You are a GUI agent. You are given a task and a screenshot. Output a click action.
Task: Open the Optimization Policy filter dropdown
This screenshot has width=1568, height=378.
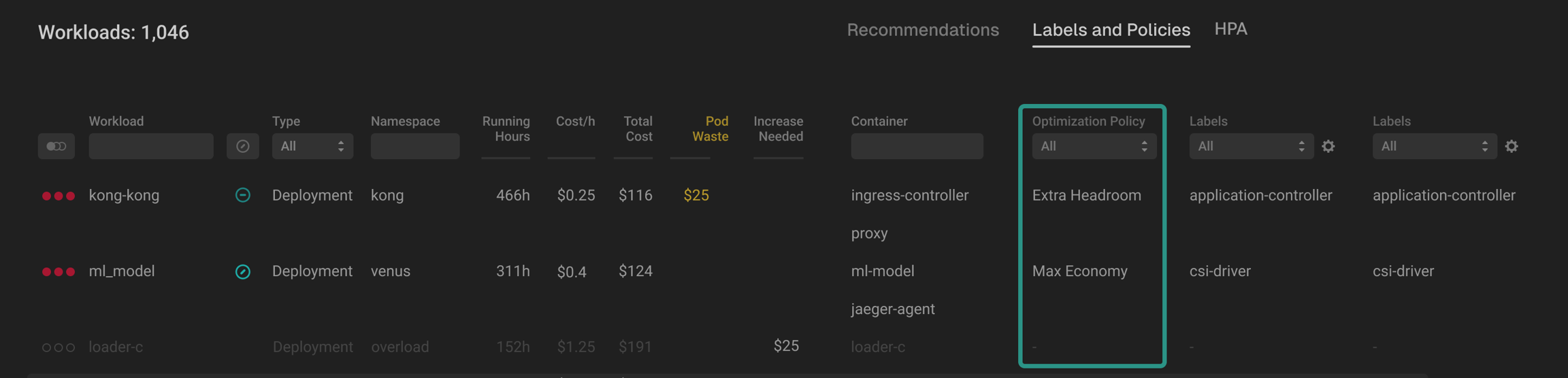click(x=1094, y=146)
